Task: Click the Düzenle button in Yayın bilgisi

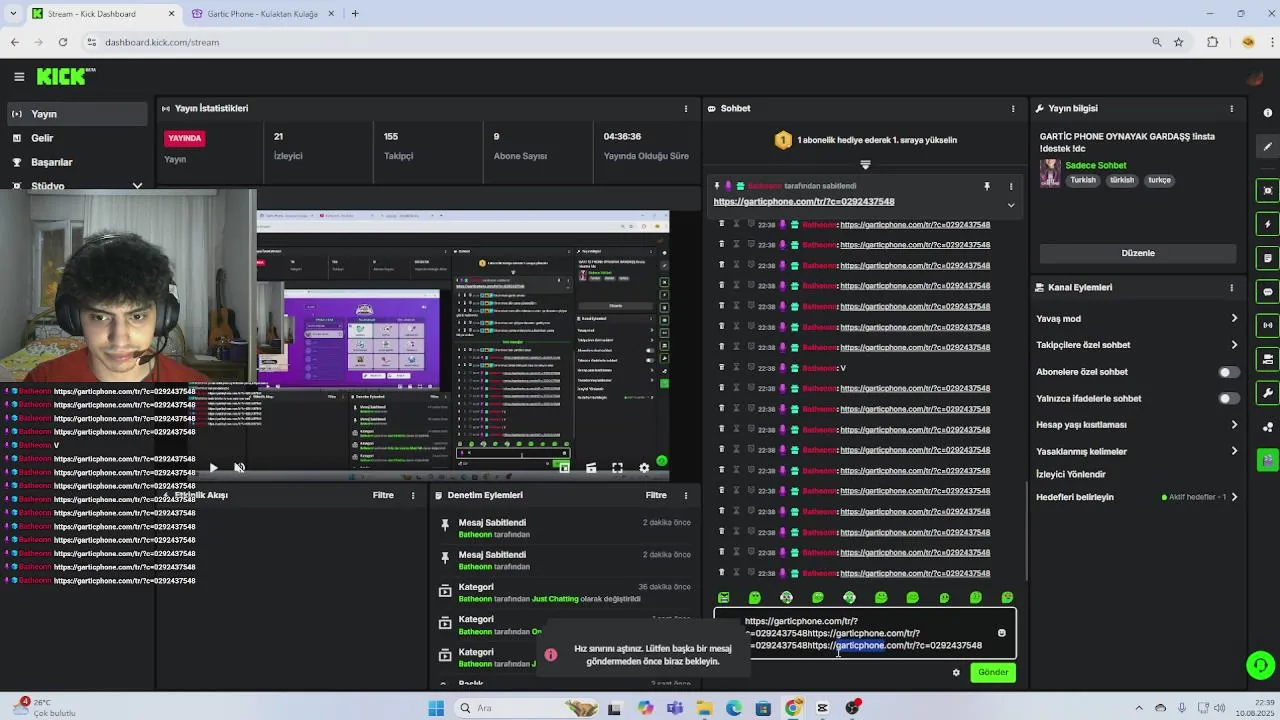Action: 1138,253
